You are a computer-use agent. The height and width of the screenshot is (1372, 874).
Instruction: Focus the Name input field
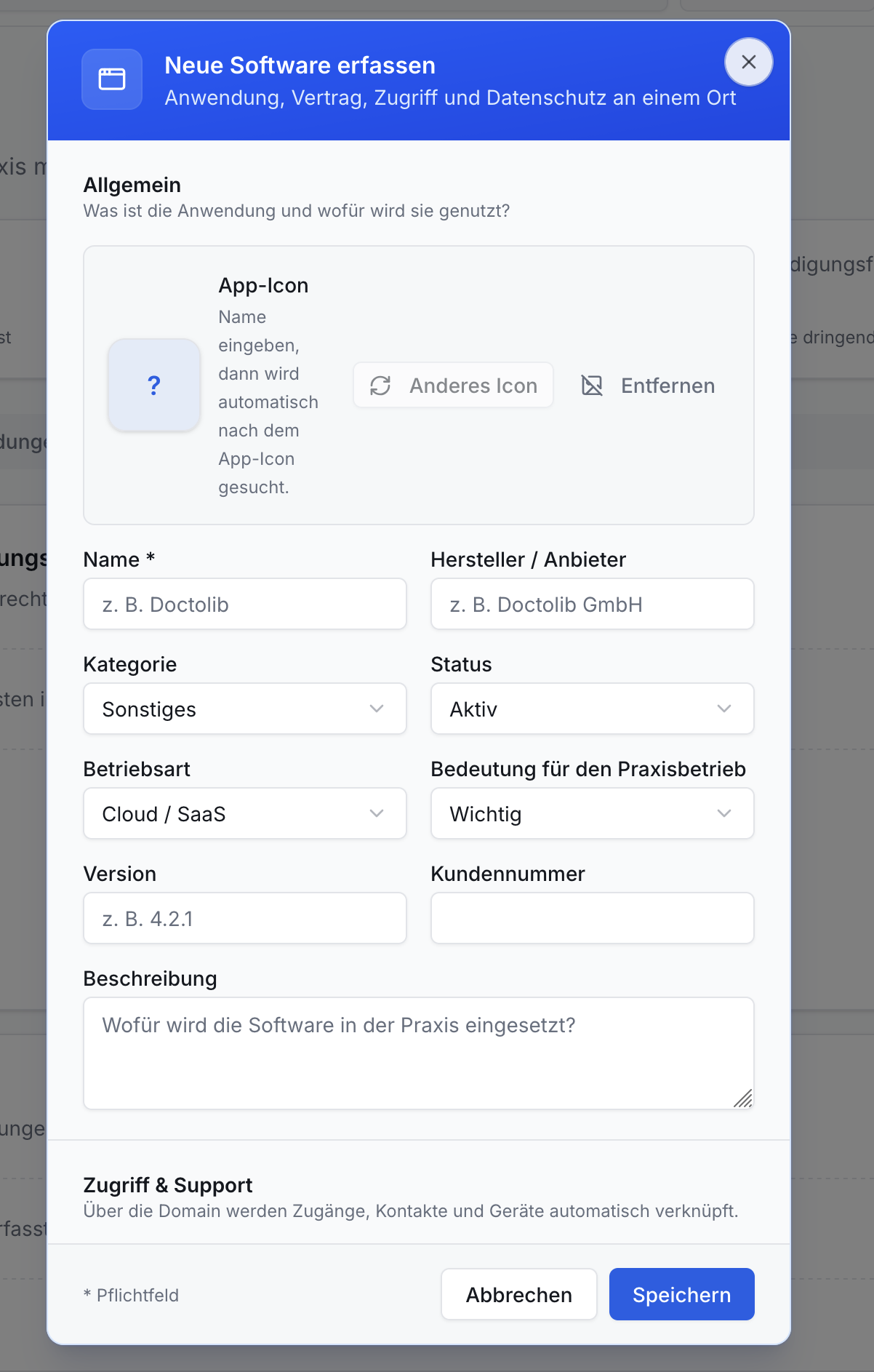coord(245,604)
